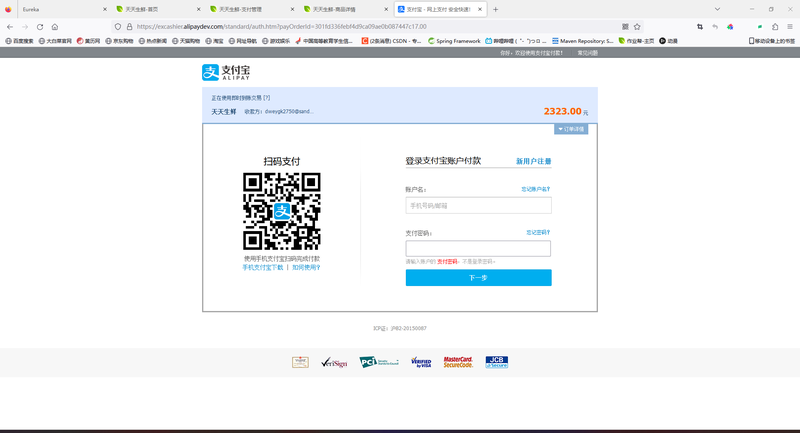Click the Firefox logo icon in tab bar
This screenshot has width=800, height=433.
(8, 9)
